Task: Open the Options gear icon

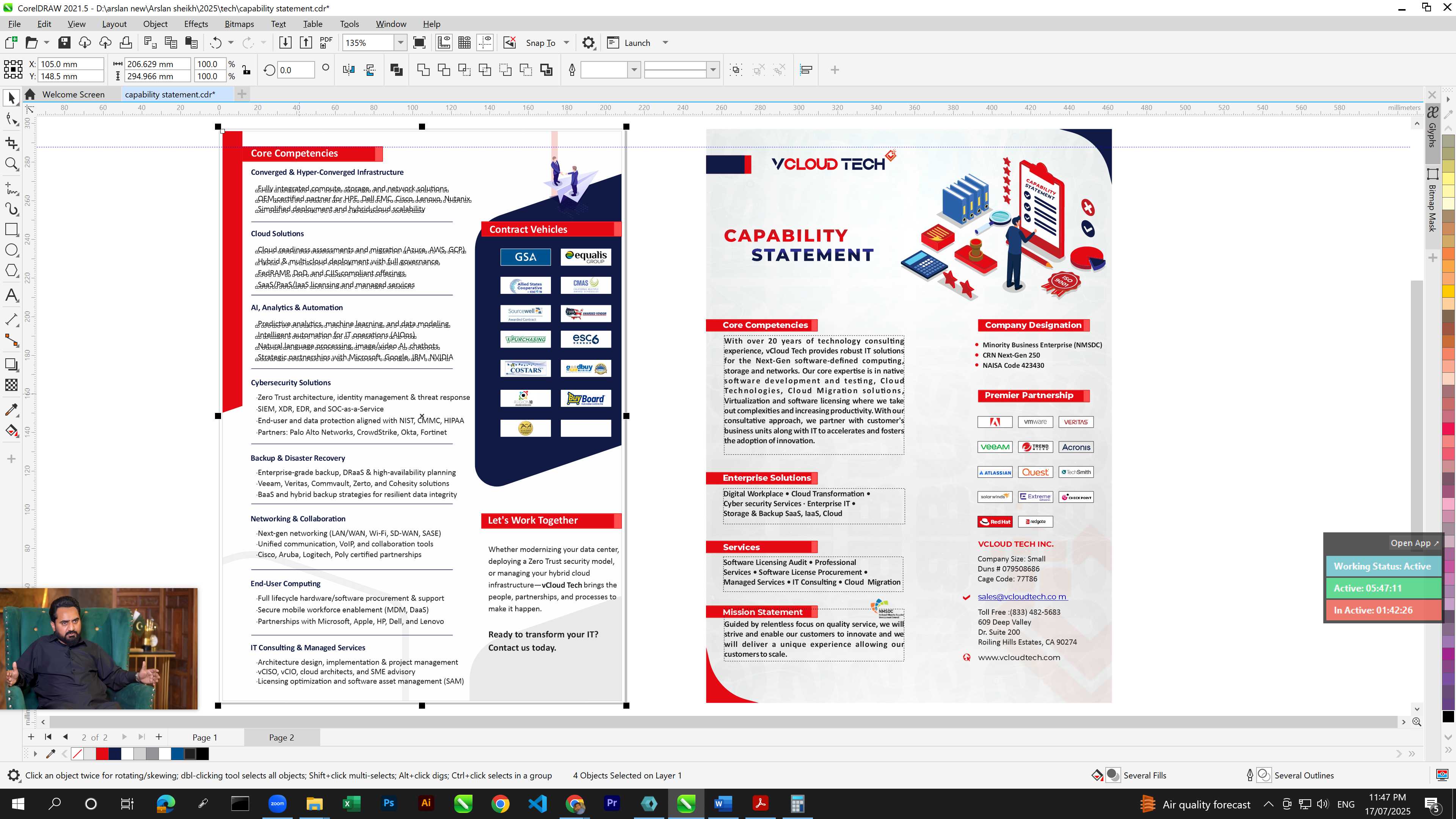Action: pos(588,42)
